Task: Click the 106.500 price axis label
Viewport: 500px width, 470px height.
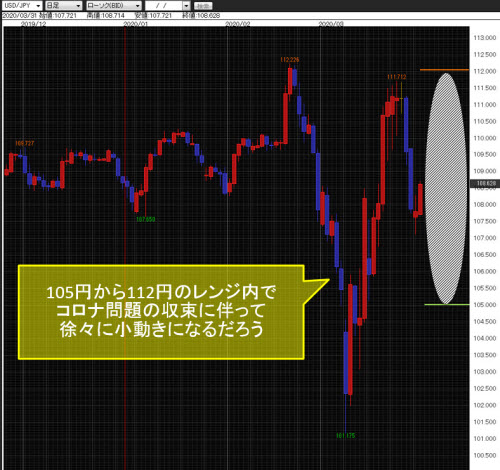Action: click(x=485, y=255)
